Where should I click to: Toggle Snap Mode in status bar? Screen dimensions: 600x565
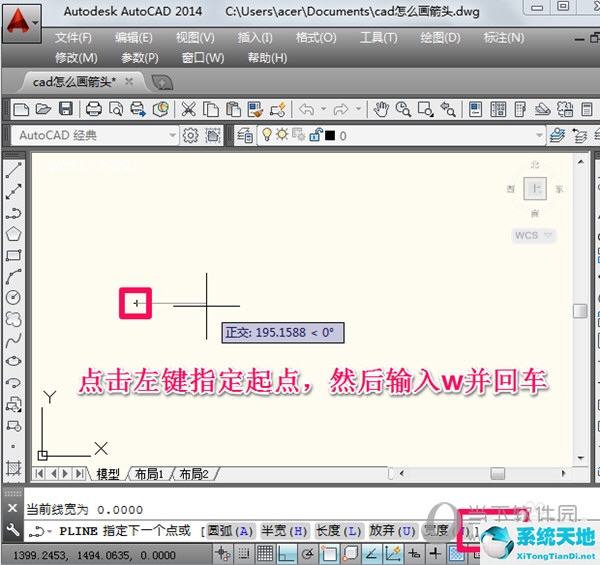point(243,554)
